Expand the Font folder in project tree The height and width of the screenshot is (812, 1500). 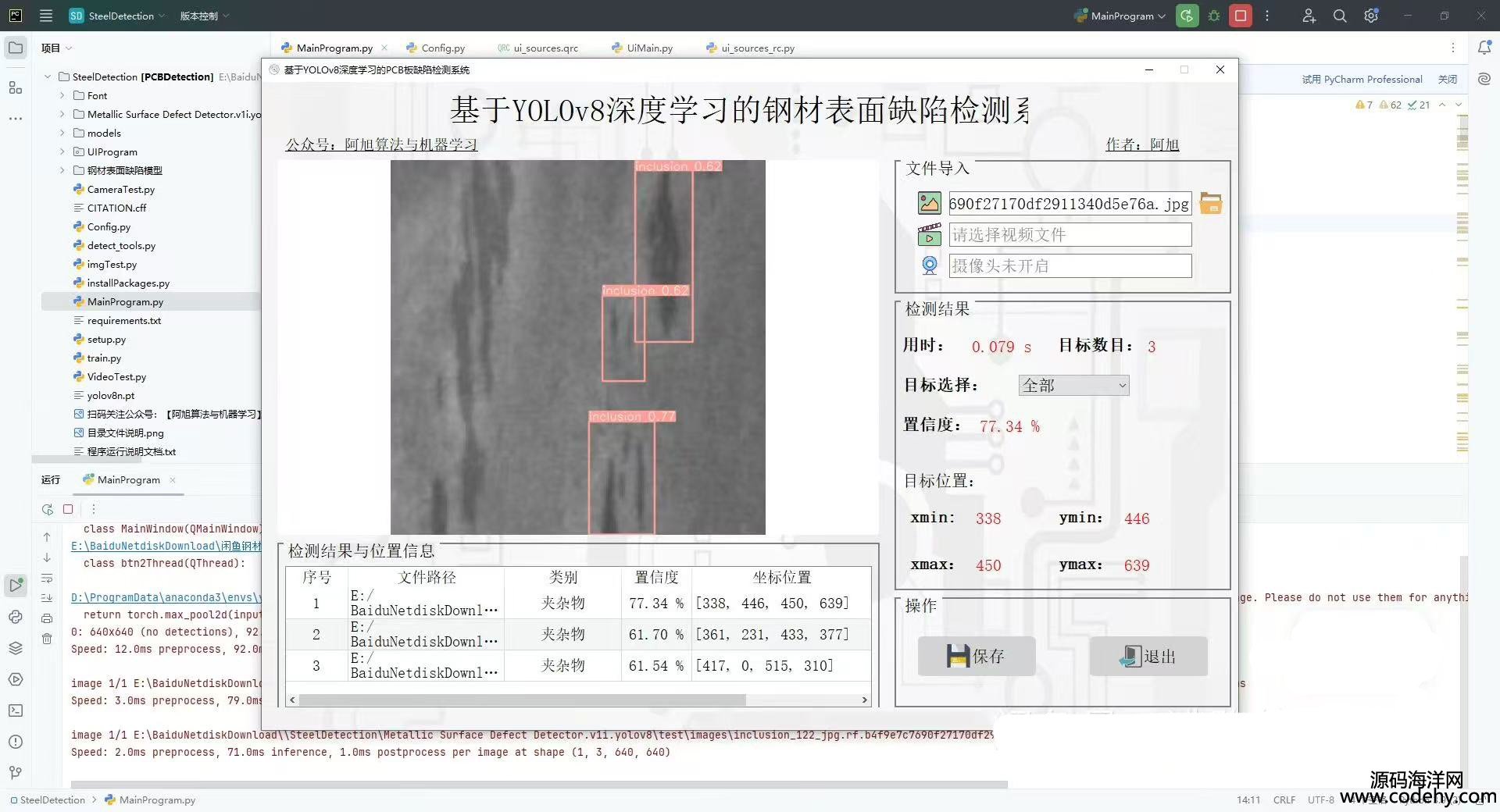coord(62,95)
